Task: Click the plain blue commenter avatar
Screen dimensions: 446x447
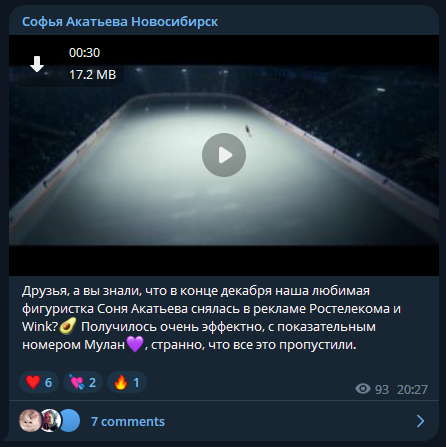Action: (70, 421)
